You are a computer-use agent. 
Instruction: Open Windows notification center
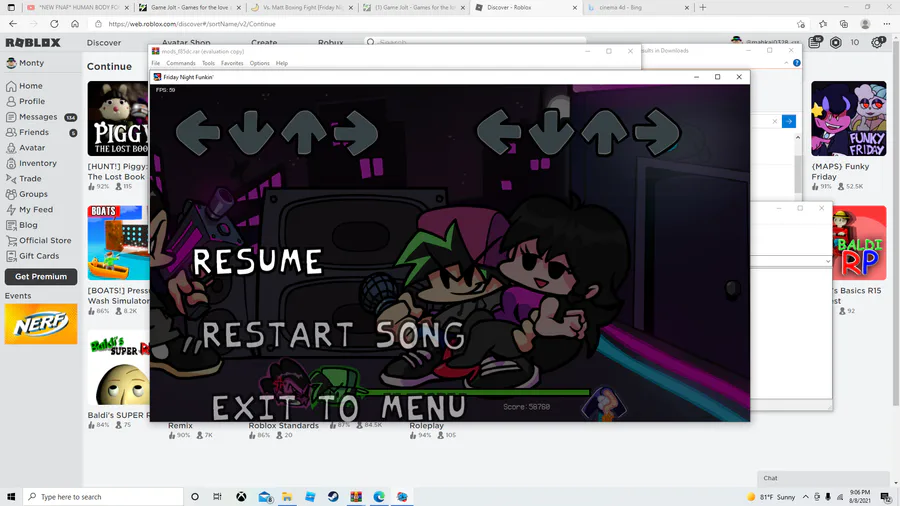[x=886, y=497]
